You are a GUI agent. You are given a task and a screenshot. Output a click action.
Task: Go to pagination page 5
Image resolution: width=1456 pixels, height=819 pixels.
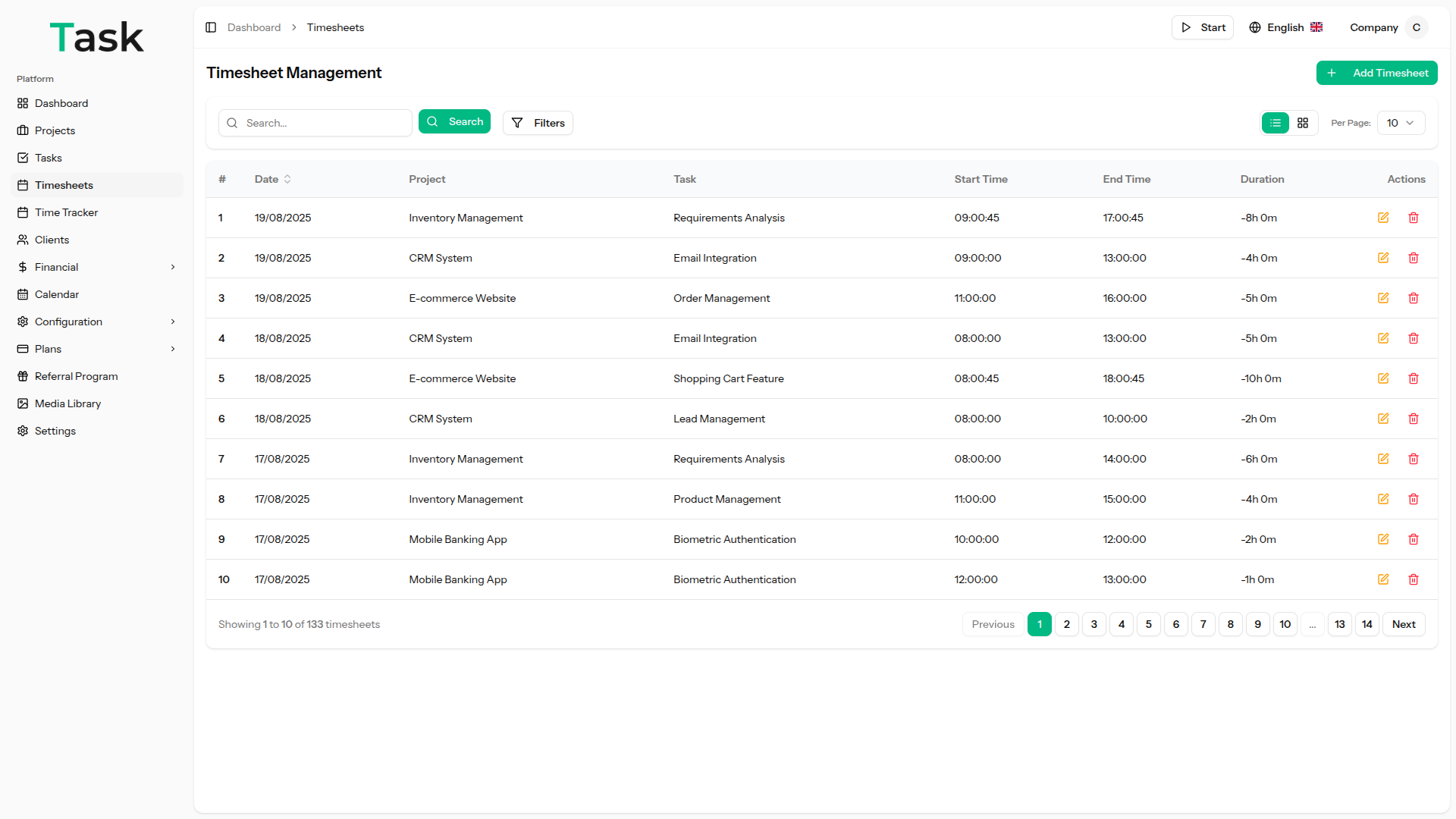(x=1148, y=624)
